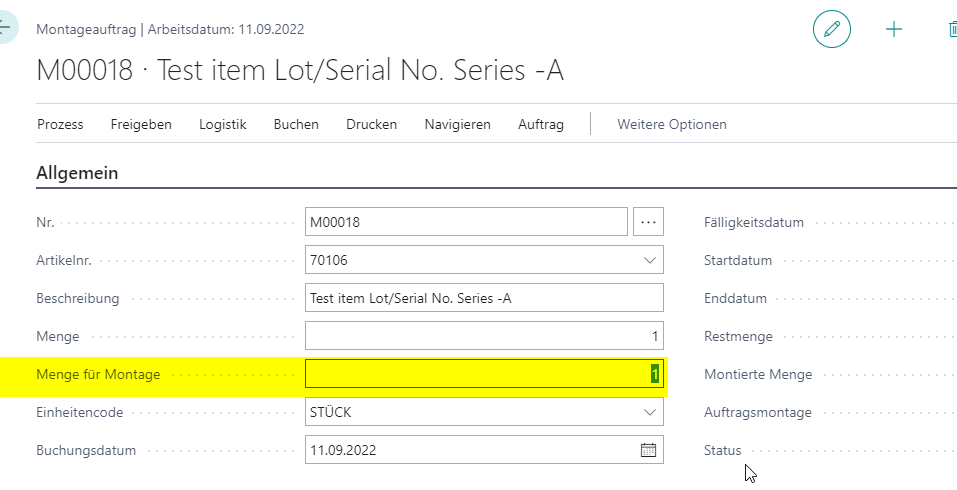Click the Beschreibung text field
The height and width of the screenshot is (490, 957).
point(484,298)
